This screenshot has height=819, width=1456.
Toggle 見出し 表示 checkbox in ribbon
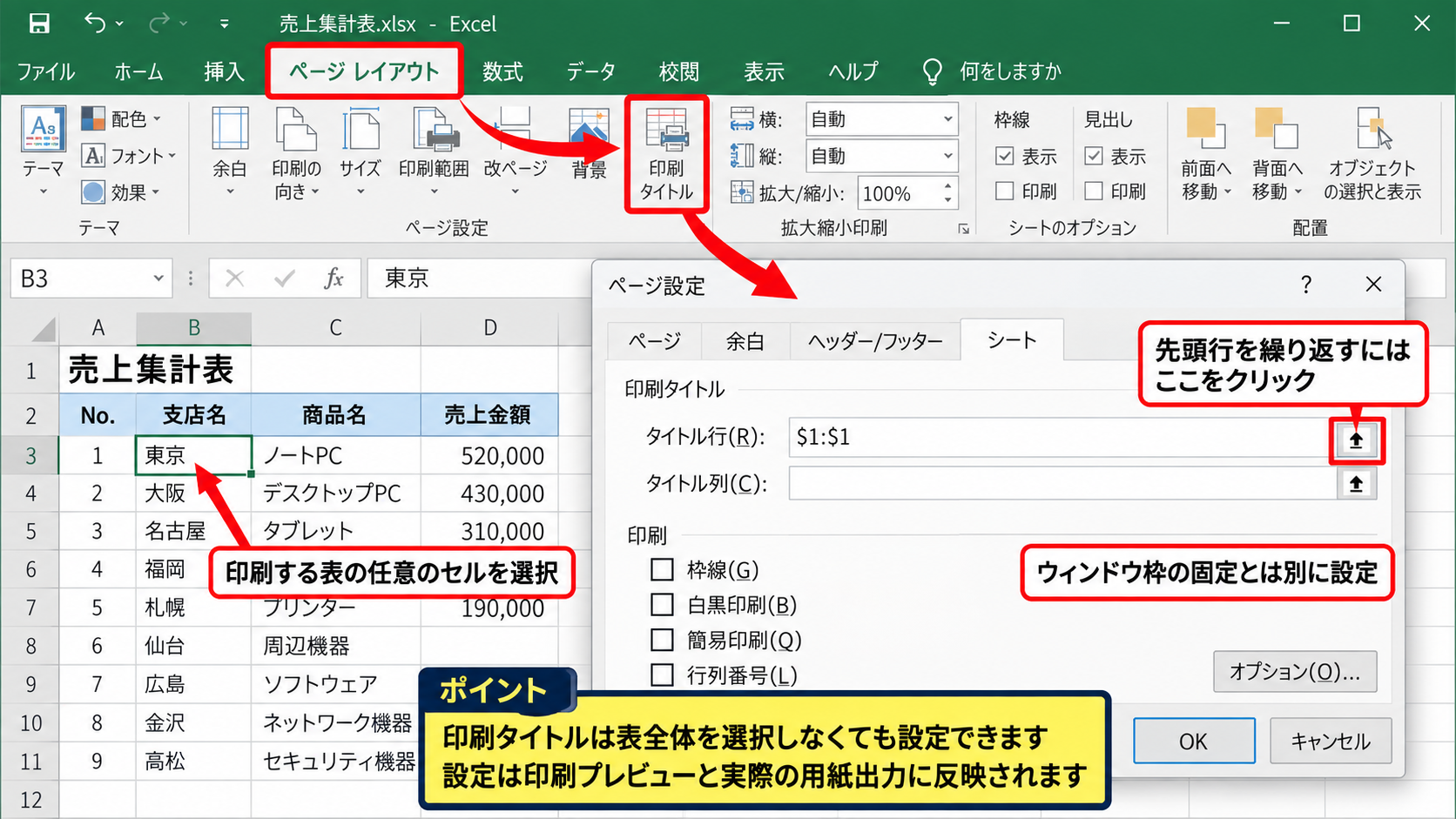pyautogui.click(x=1094, y=156)
